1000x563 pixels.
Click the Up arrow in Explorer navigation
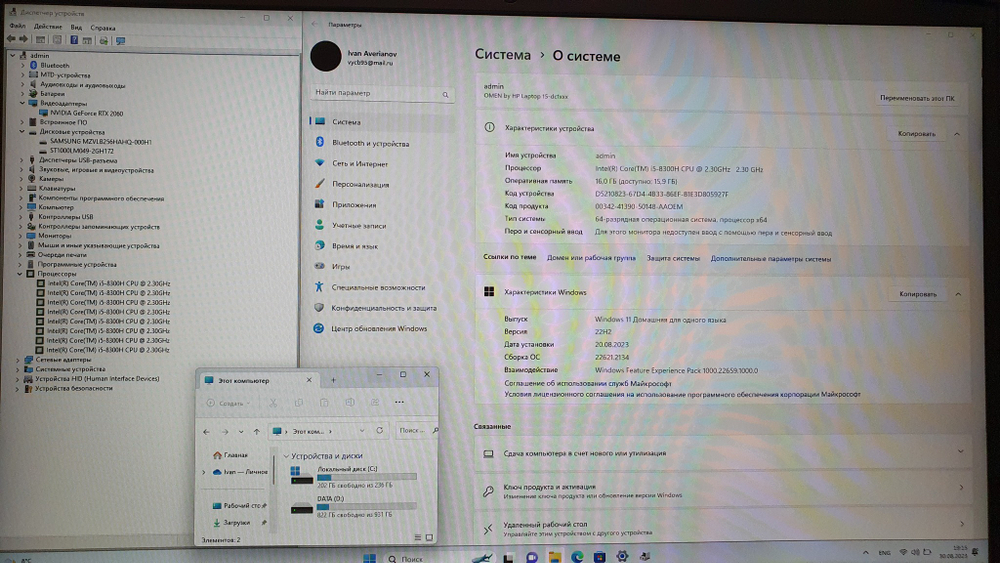[x=256, y=432]
